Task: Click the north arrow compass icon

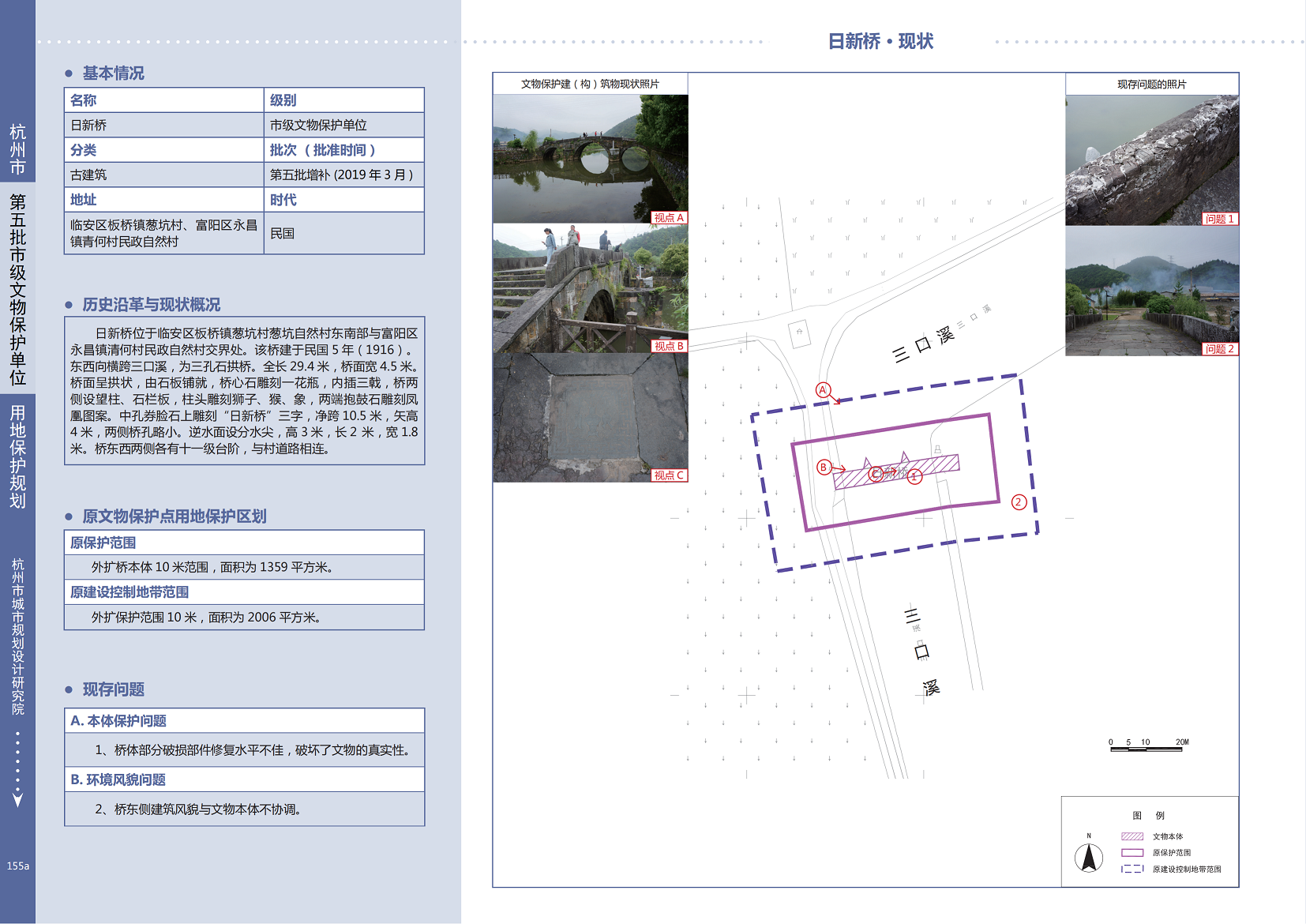Action: click(1089, 858)
